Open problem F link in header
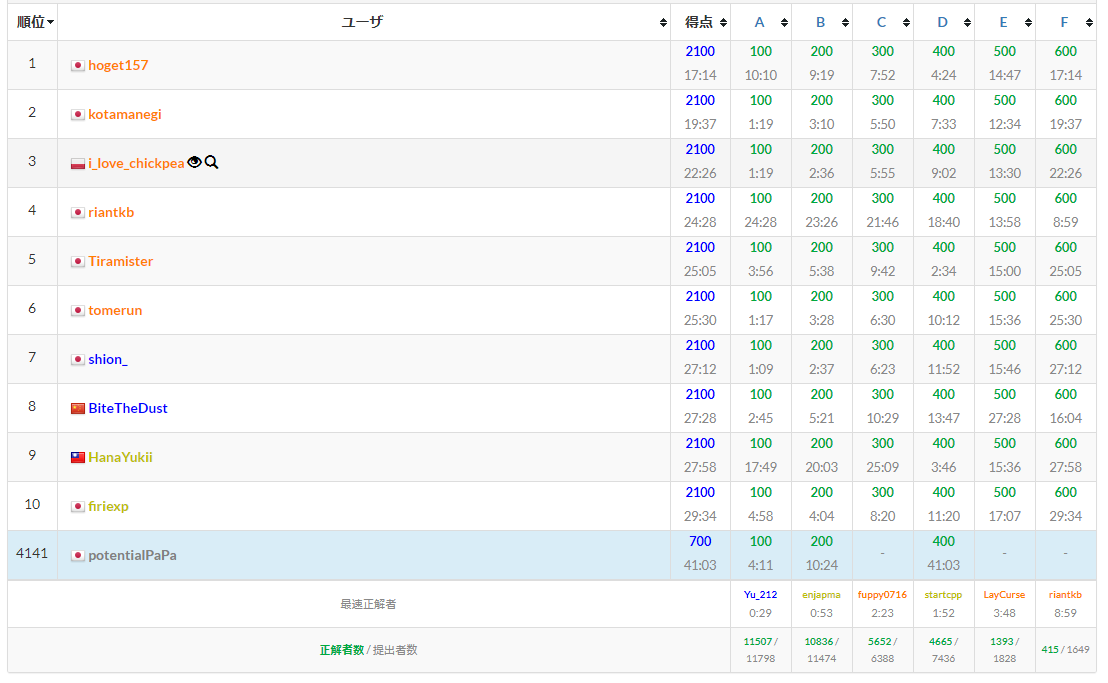The width and height of the screenshot is (1108, 683). pos(1064,23)
